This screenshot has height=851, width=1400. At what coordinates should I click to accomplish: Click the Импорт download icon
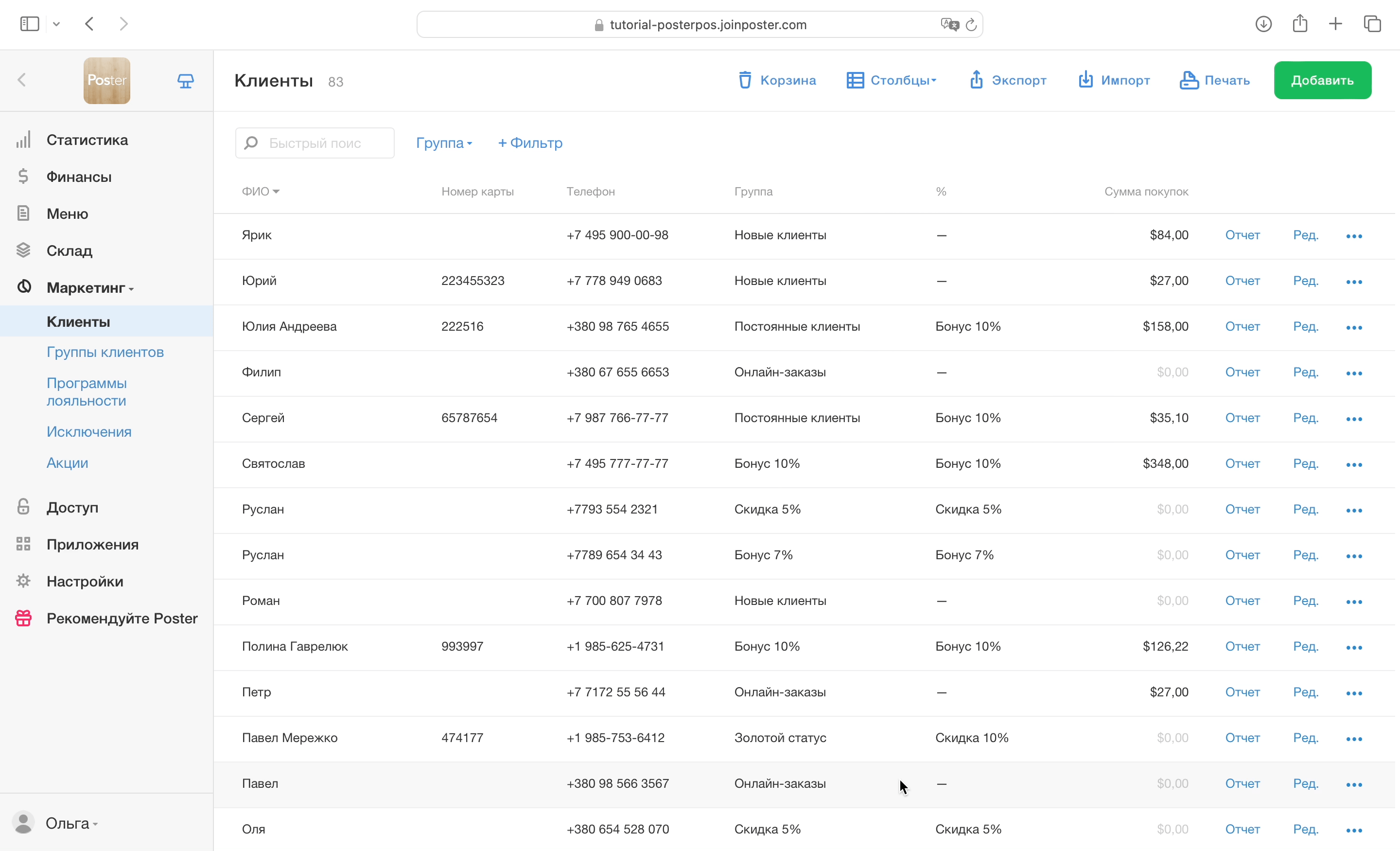click(1085, 80)
